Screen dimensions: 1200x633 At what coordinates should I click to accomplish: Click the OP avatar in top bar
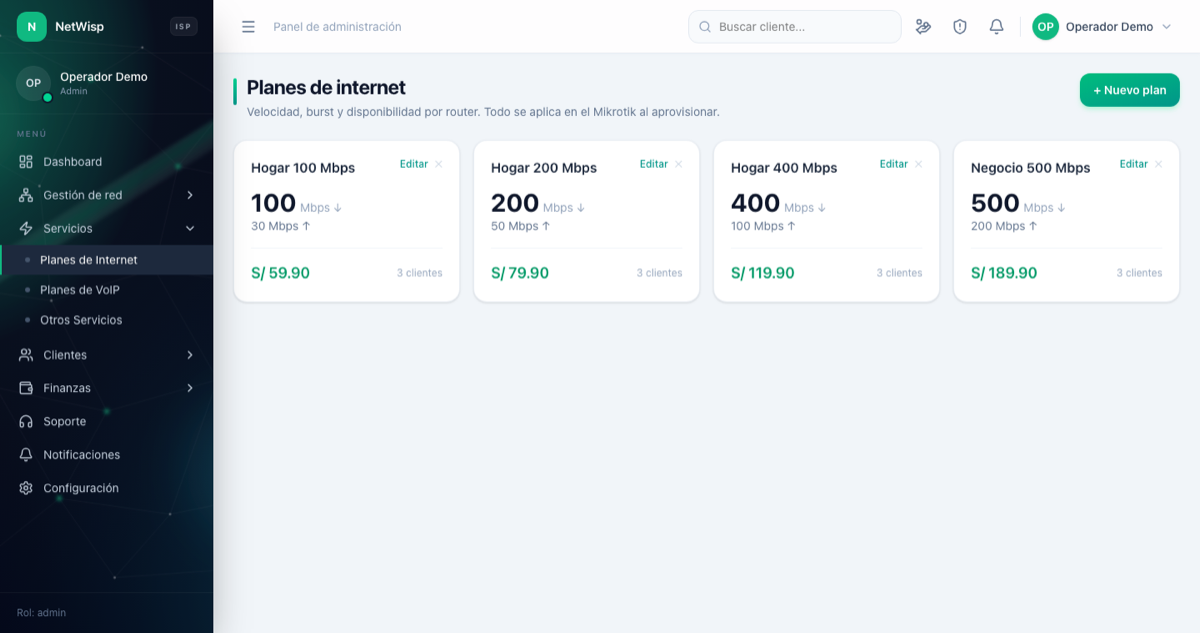(1045, 27)
